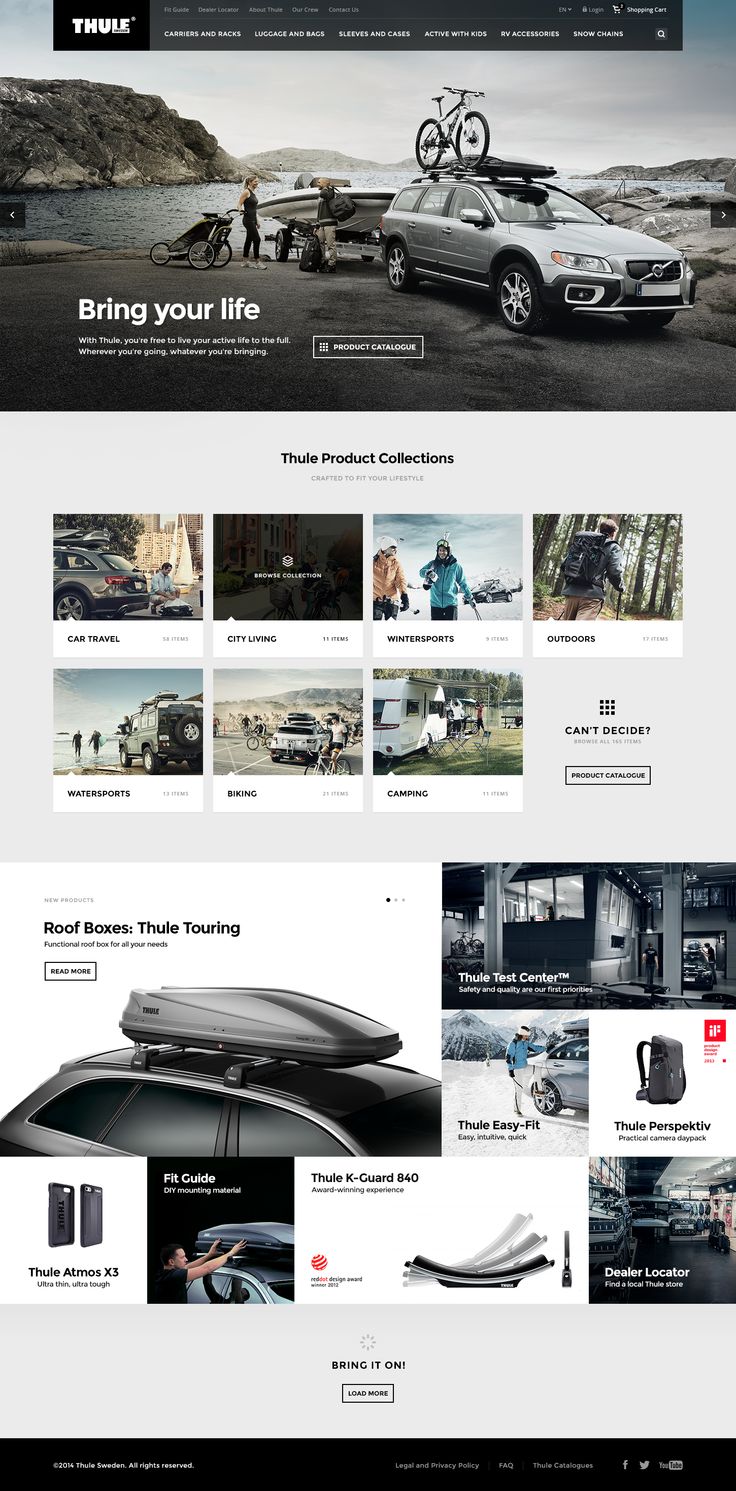This screenshot has height=1491, width=736.
Task: Click the Read More button
Action: coord(70,971)
